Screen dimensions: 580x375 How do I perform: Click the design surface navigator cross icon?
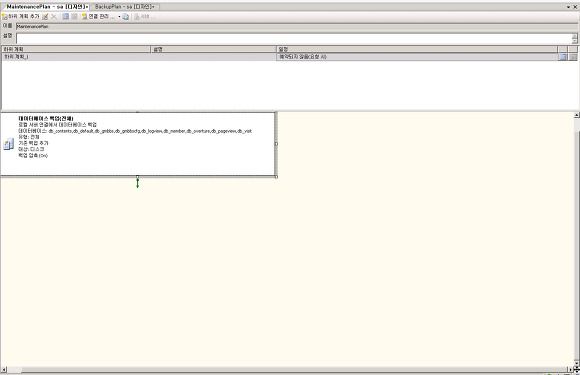pos(576,369)
